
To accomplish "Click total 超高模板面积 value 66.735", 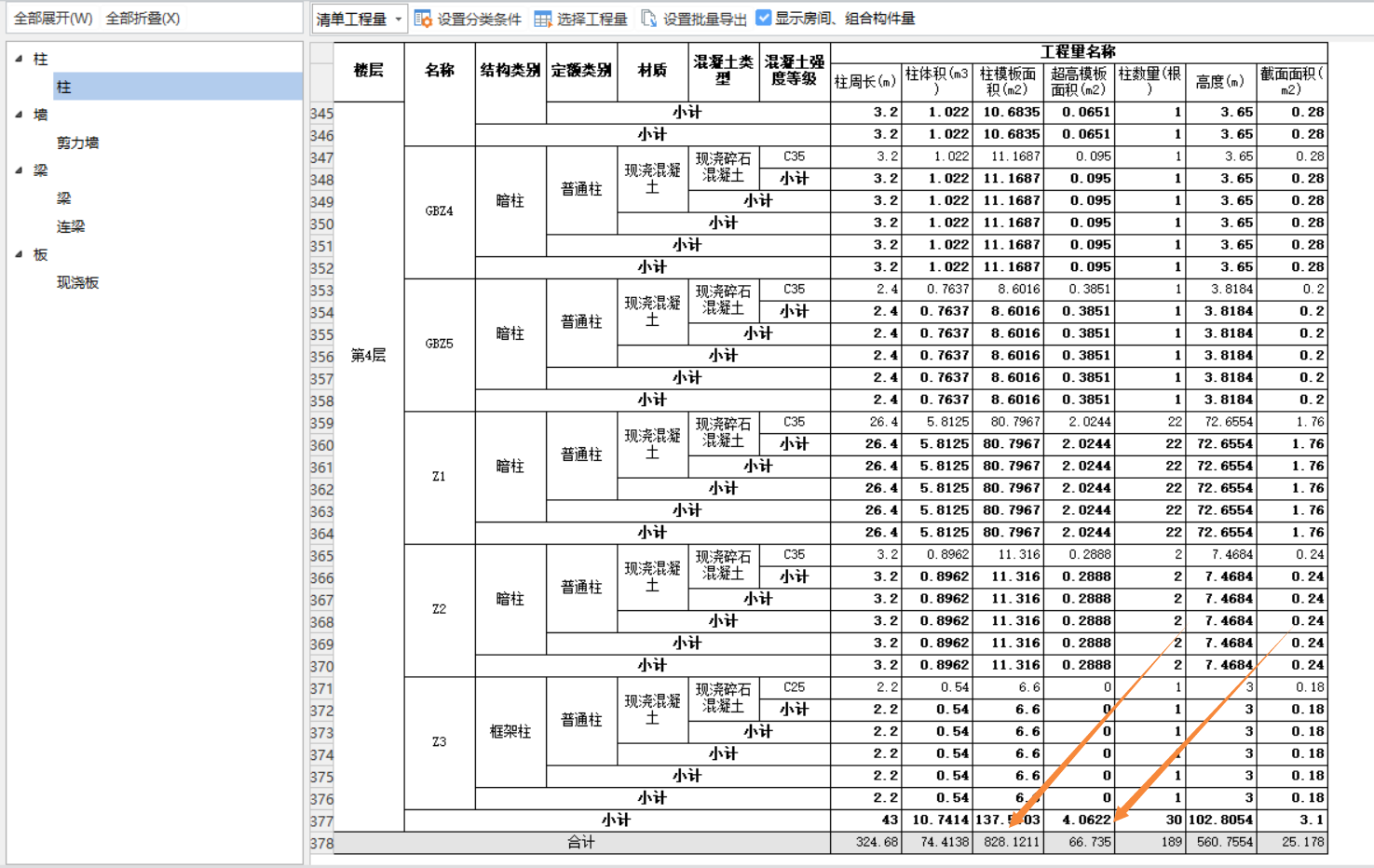I will click(x=1079, y=843).
